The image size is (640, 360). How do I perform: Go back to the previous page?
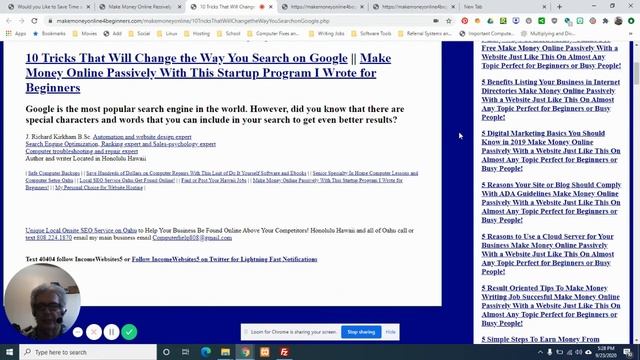(x=9, y=21)
